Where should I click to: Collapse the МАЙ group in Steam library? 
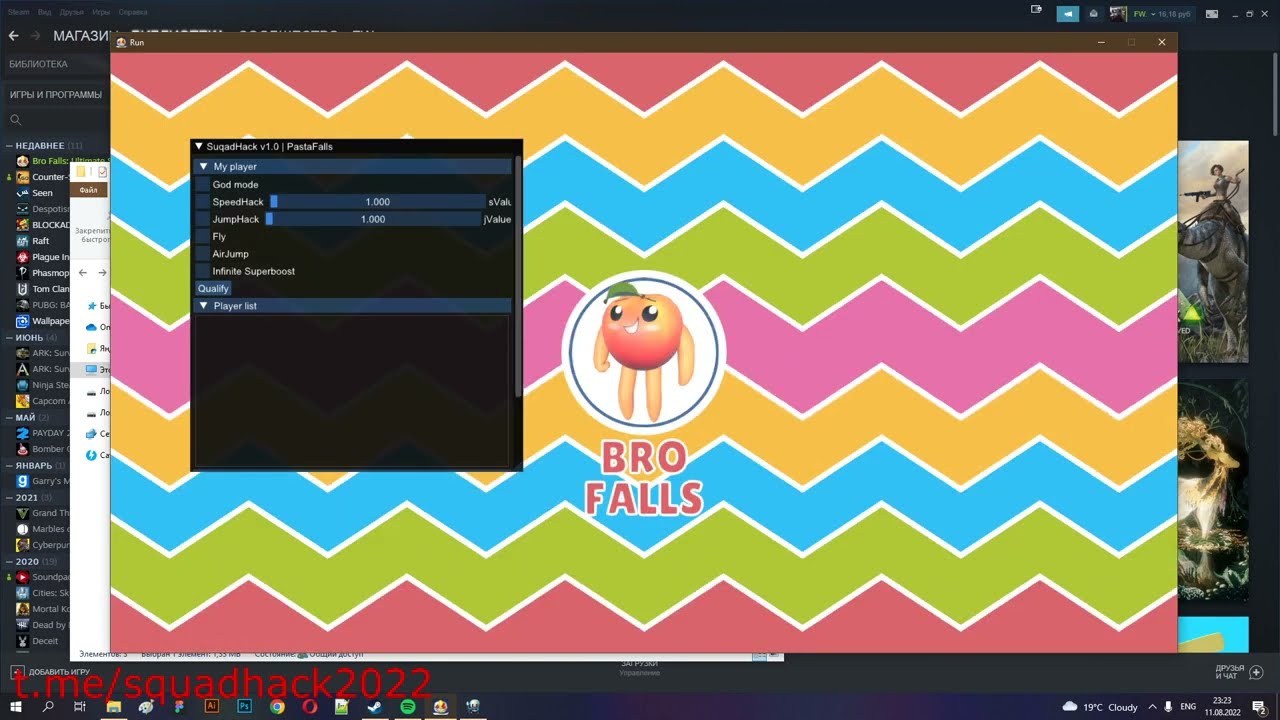[x=10, y=417]
